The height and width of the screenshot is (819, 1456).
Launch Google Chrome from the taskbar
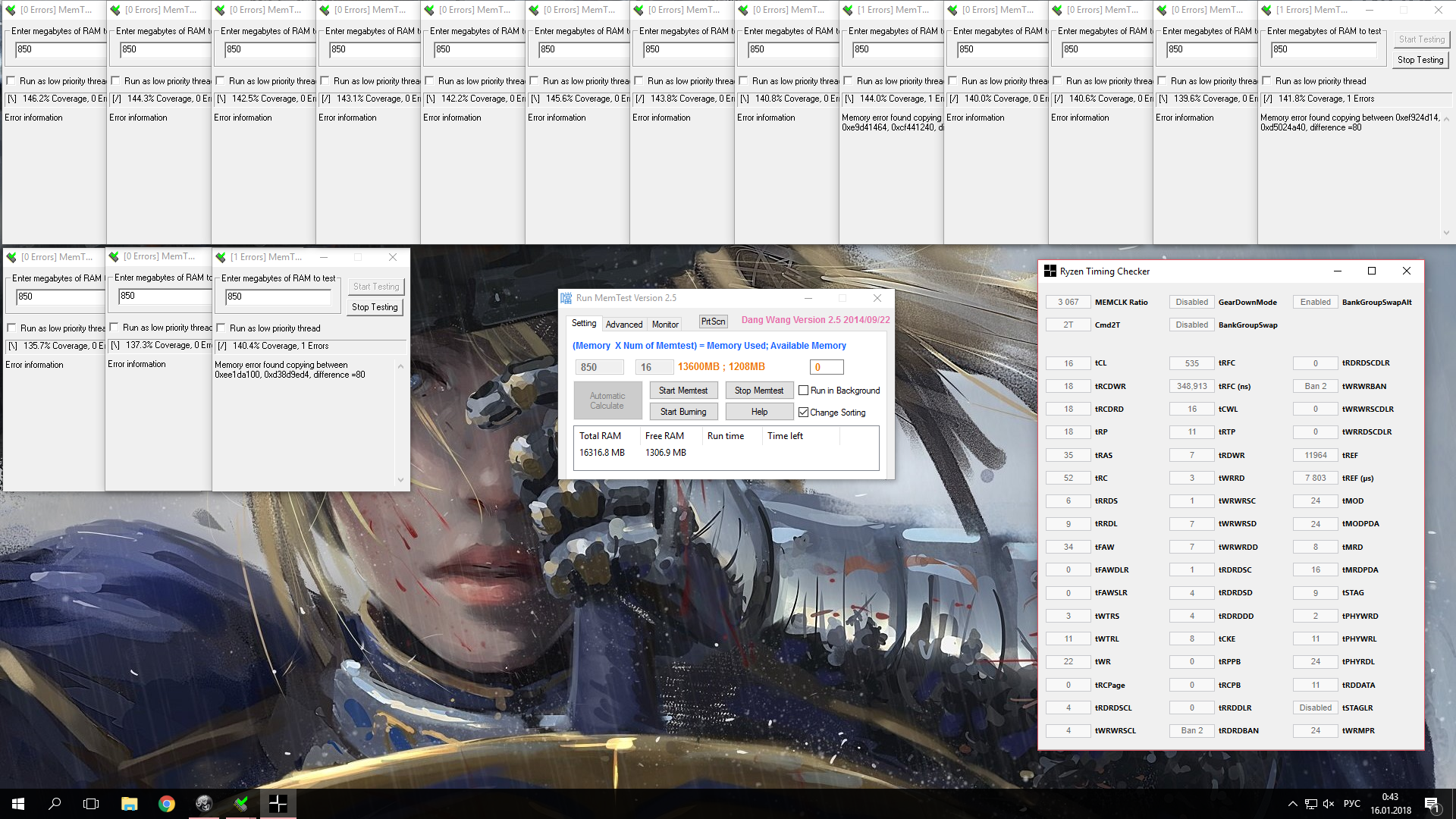pos(166,804)
